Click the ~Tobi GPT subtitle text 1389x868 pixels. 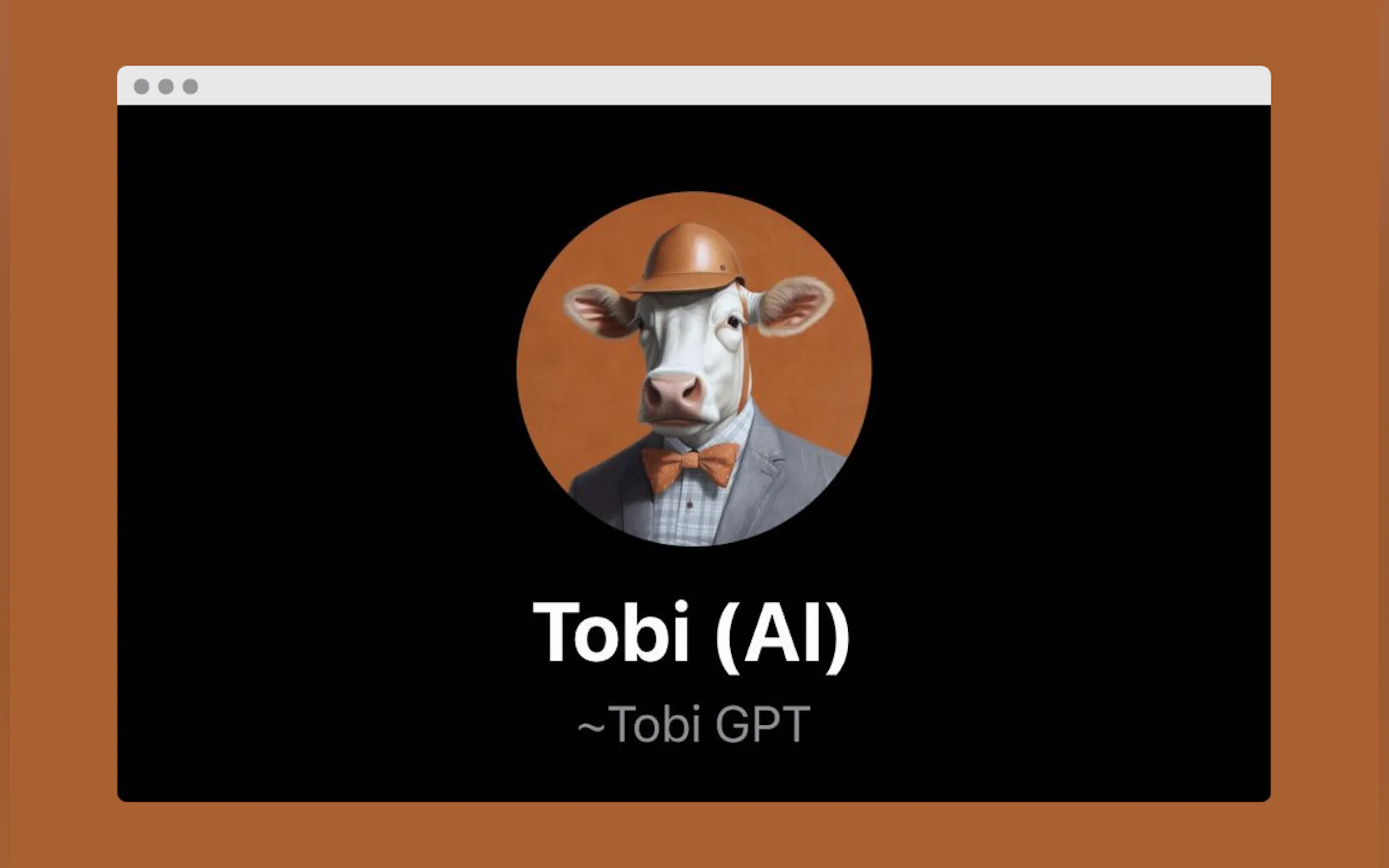[x=693, y=724]
